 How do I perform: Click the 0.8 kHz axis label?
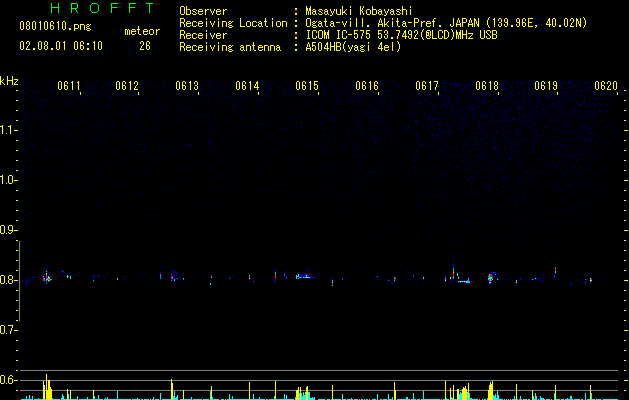pyautogui.click(x=7, y=280)
